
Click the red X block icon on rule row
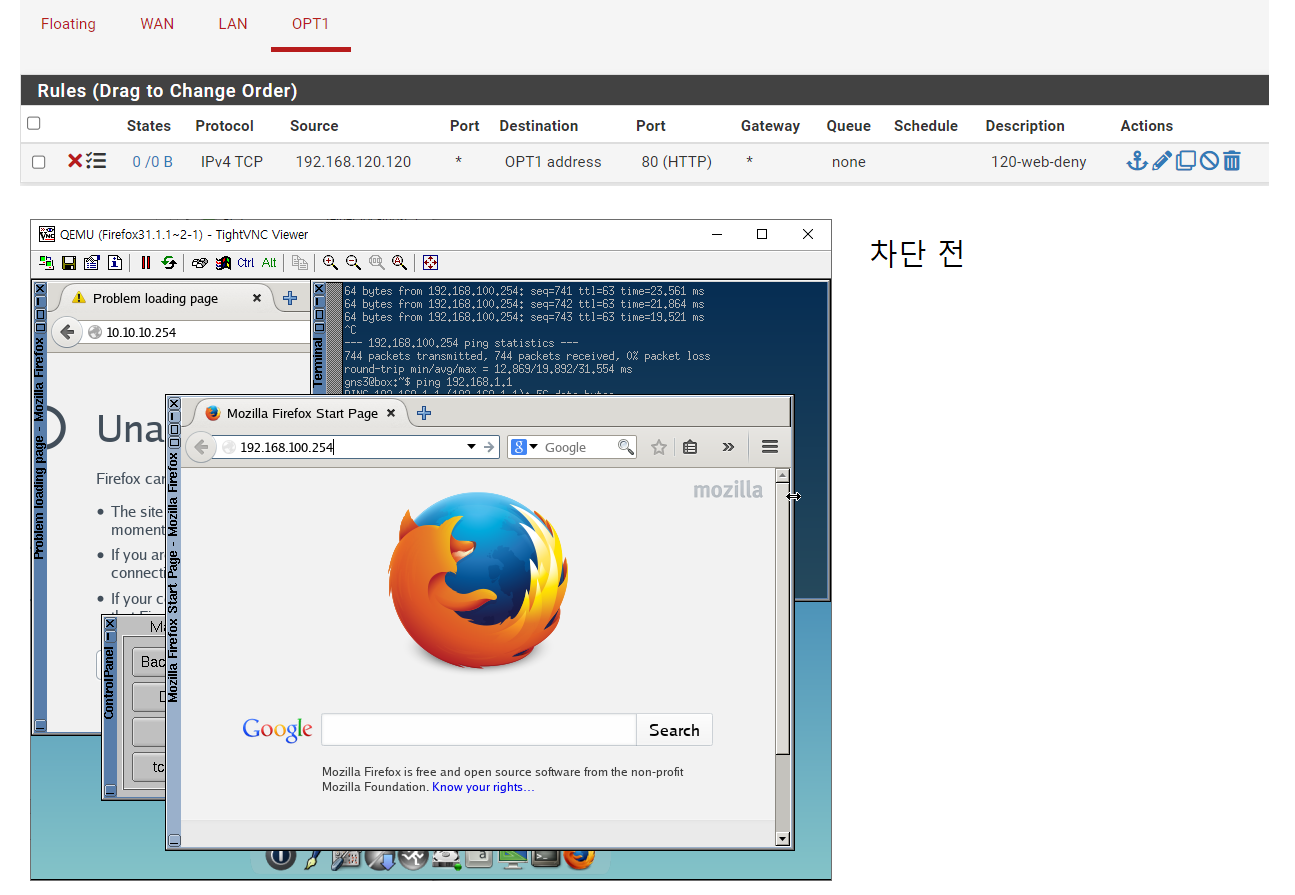[x=75, y=161]
